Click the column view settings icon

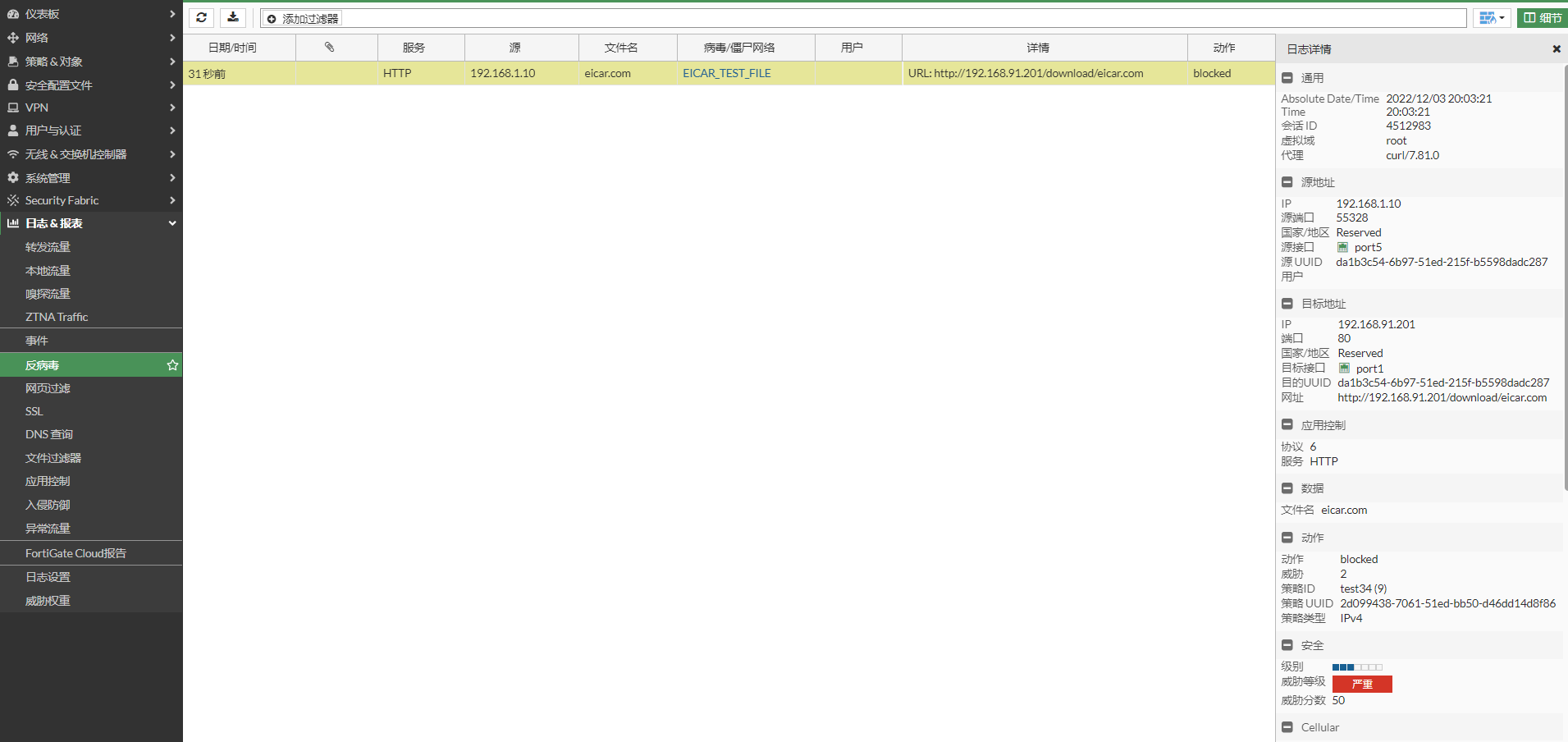coord(1491,17)
